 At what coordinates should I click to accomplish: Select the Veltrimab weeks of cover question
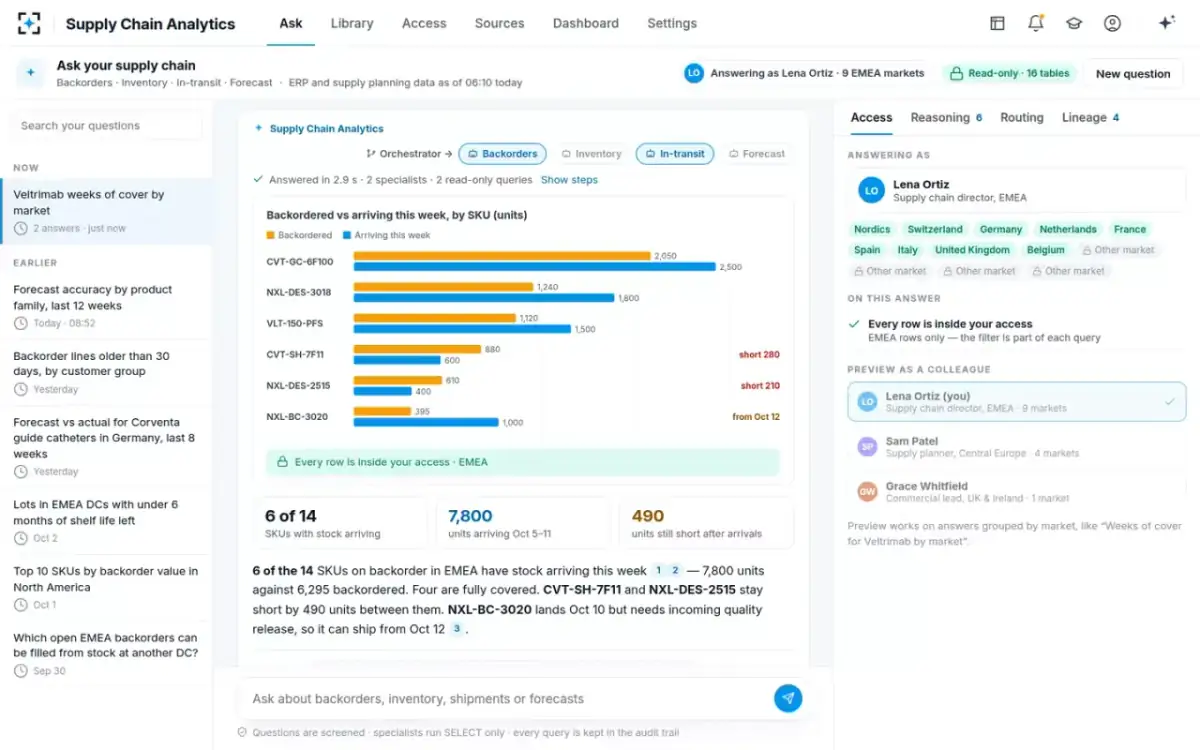click(x=106, y=211)
